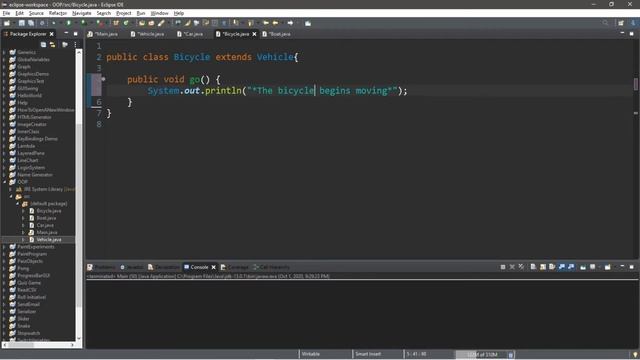
Task: Select Vehicle.java in Package Explorer
Action: pyautogui.click(x=49, y=240)
